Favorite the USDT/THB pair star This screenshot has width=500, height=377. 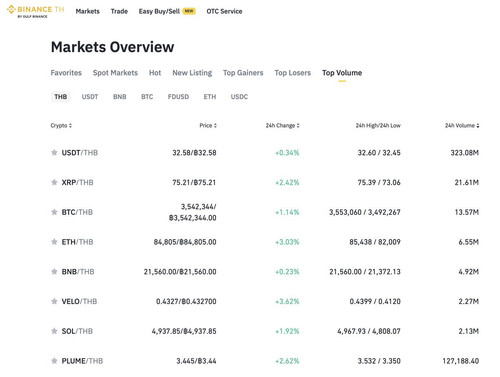[54, 153]
